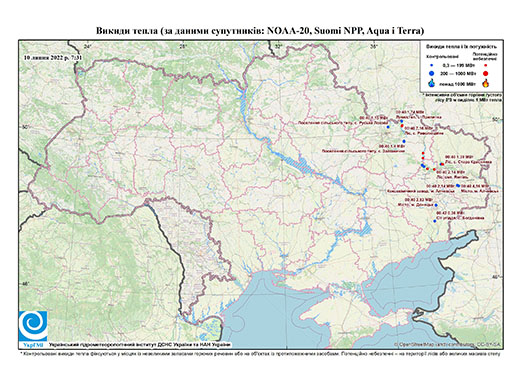Click the blue marker at Алчевськ
The height and width of the screenshot is (368, 520).
pyautogui.click(x=458, y=185)
